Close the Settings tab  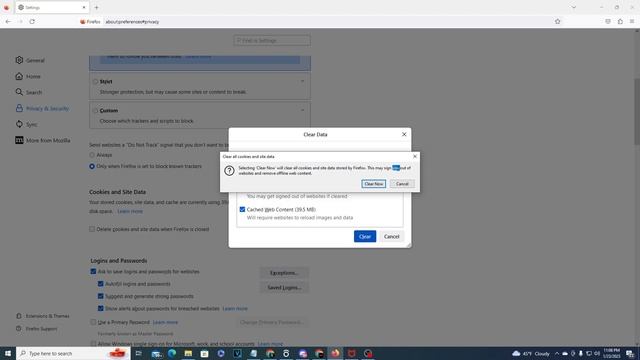[84, 7]
